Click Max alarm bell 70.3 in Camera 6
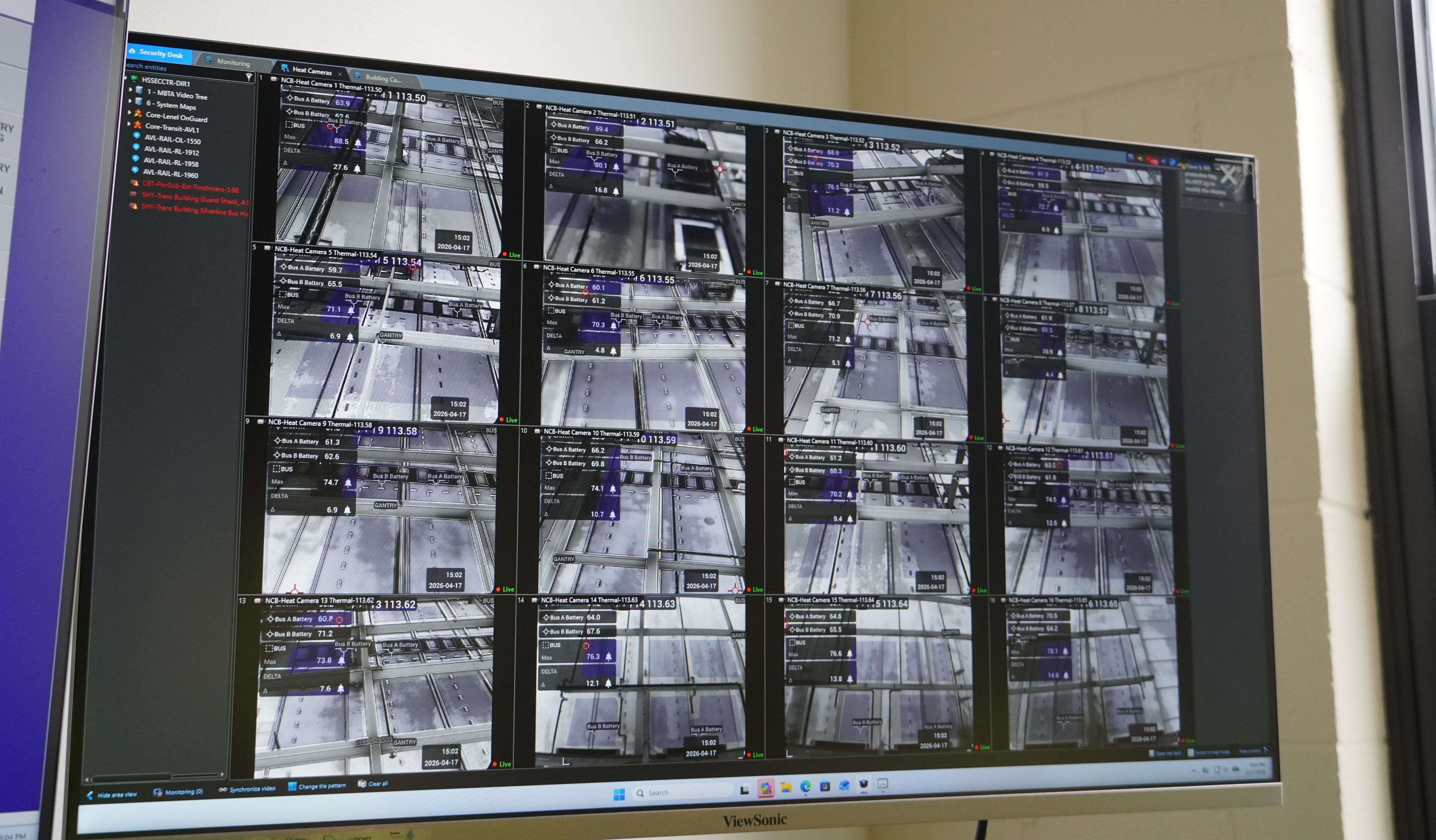 614,325
